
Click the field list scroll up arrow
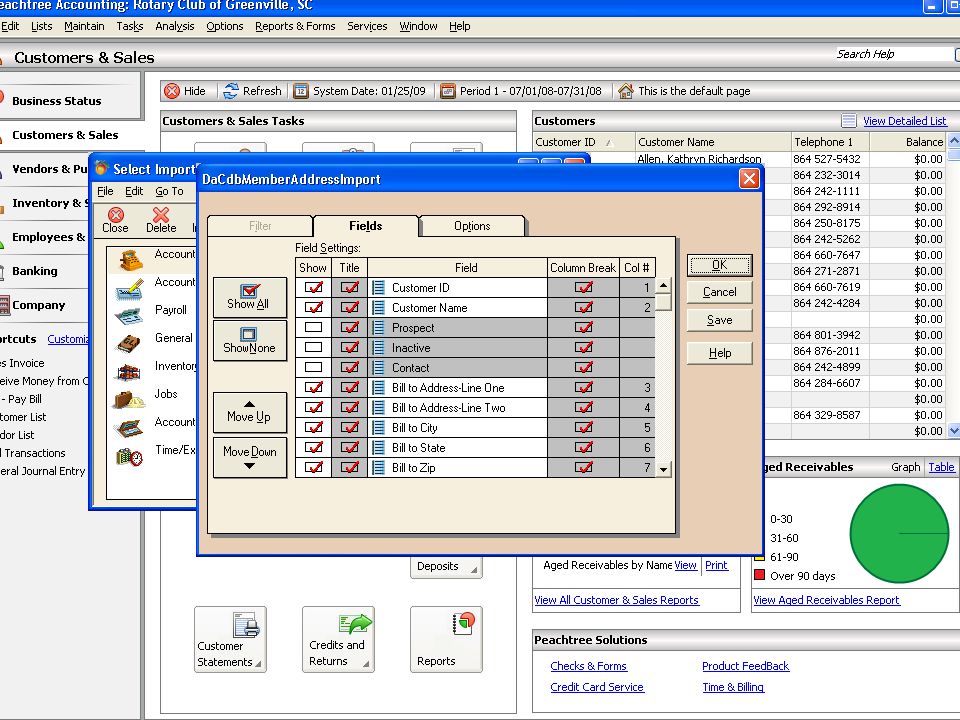(x=664, y=286)
